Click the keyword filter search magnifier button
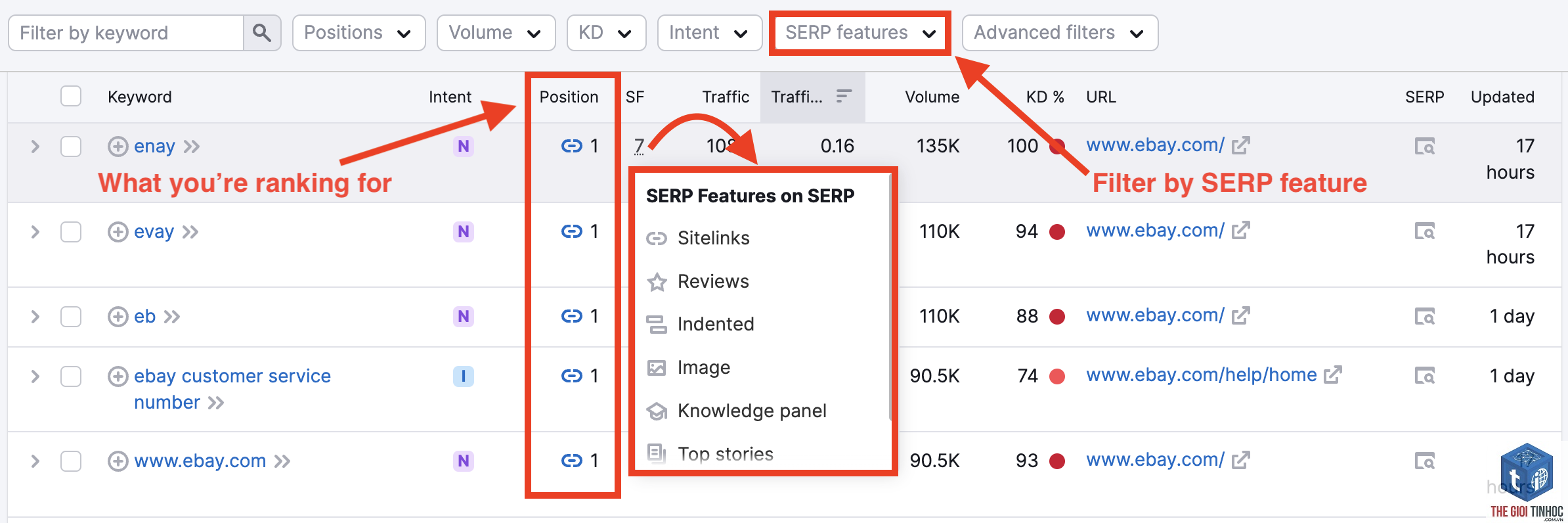1568x523 pixels. [x=262, y=33]
